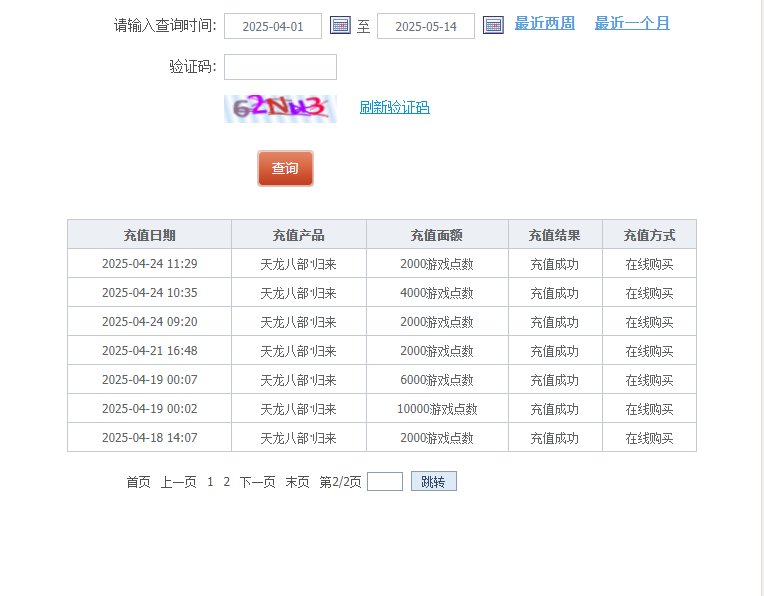The width and height of the screenshot is (764, 596).
Task: Focus the 验证码 input box
Action: [280, 67]
